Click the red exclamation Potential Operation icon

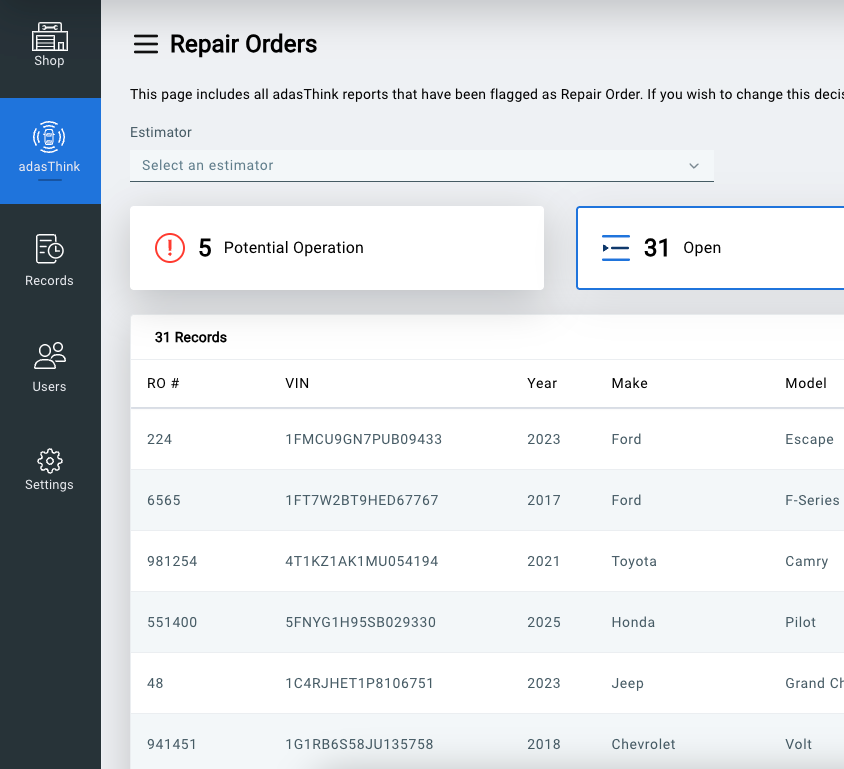tap(170, 248)
